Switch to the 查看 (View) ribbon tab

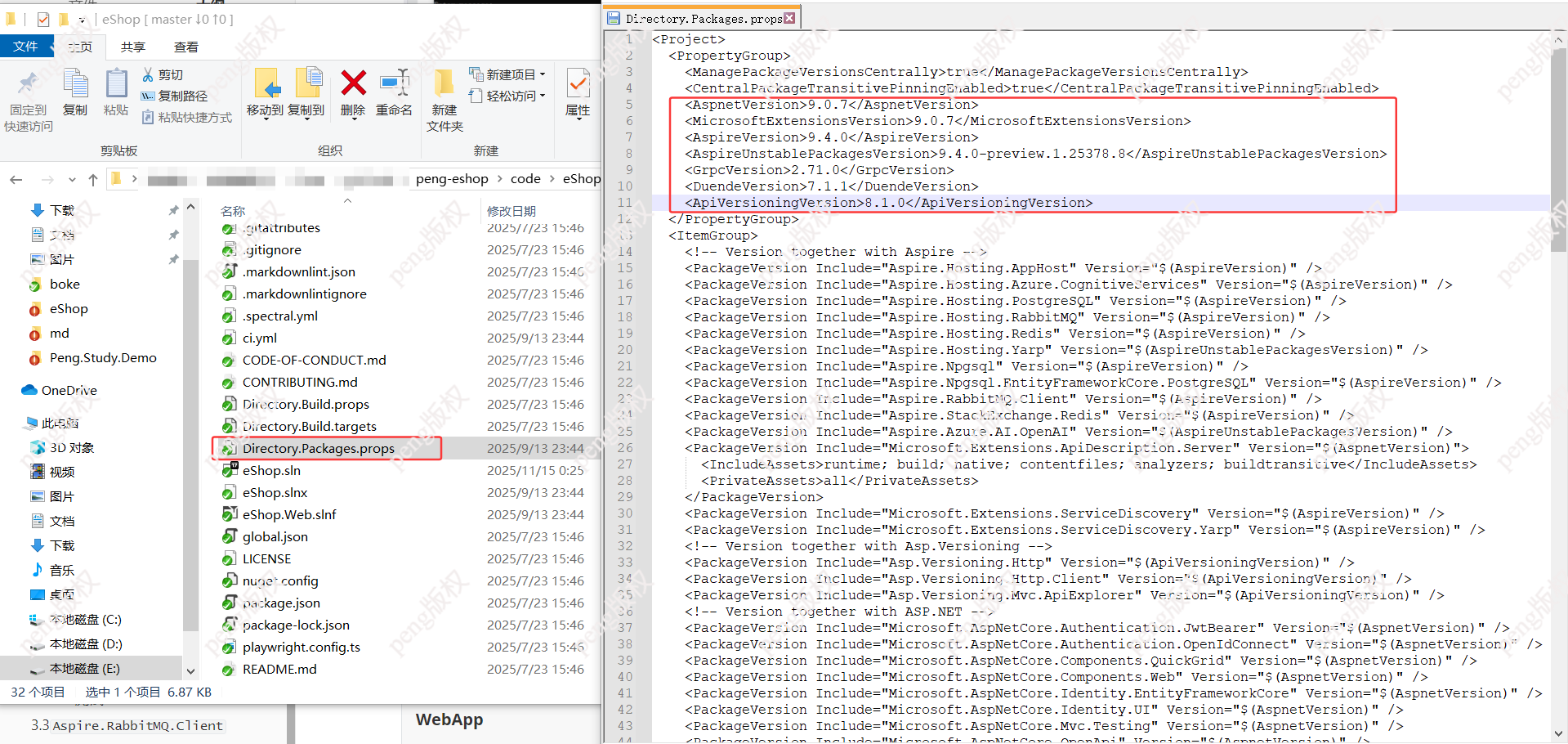click(x=186, y=47)
